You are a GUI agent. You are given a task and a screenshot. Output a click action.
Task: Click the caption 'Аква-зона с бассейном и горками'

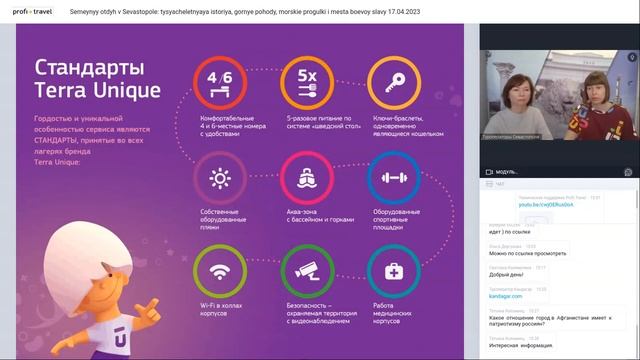[x=320, y=216]
